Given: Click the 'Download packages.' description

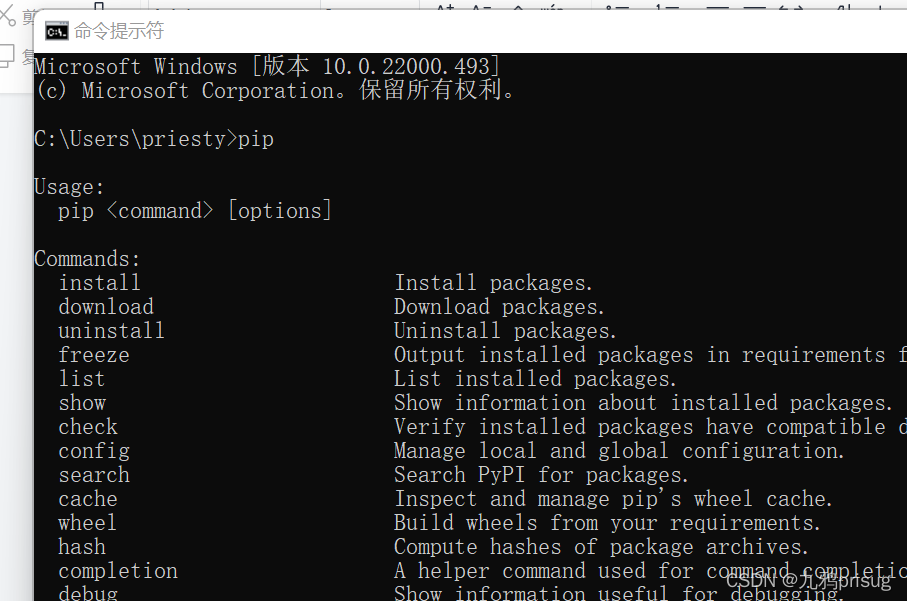Looking at the screenshot, I should pyautogui.click(x=499, y=307).
